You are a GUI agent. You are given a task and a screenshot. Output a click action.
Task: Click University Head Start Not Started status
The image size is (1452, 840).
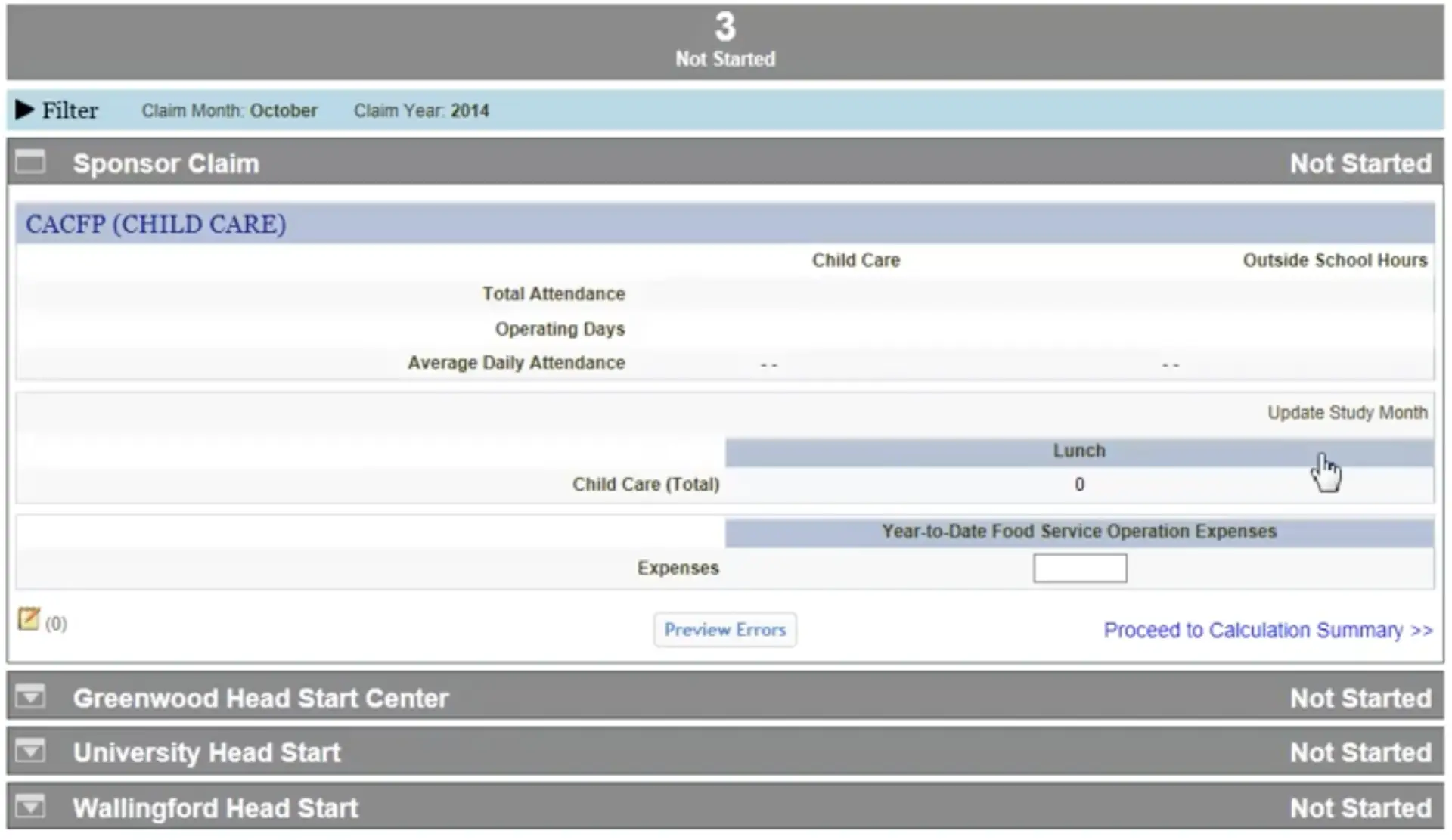click(1361, 752)
